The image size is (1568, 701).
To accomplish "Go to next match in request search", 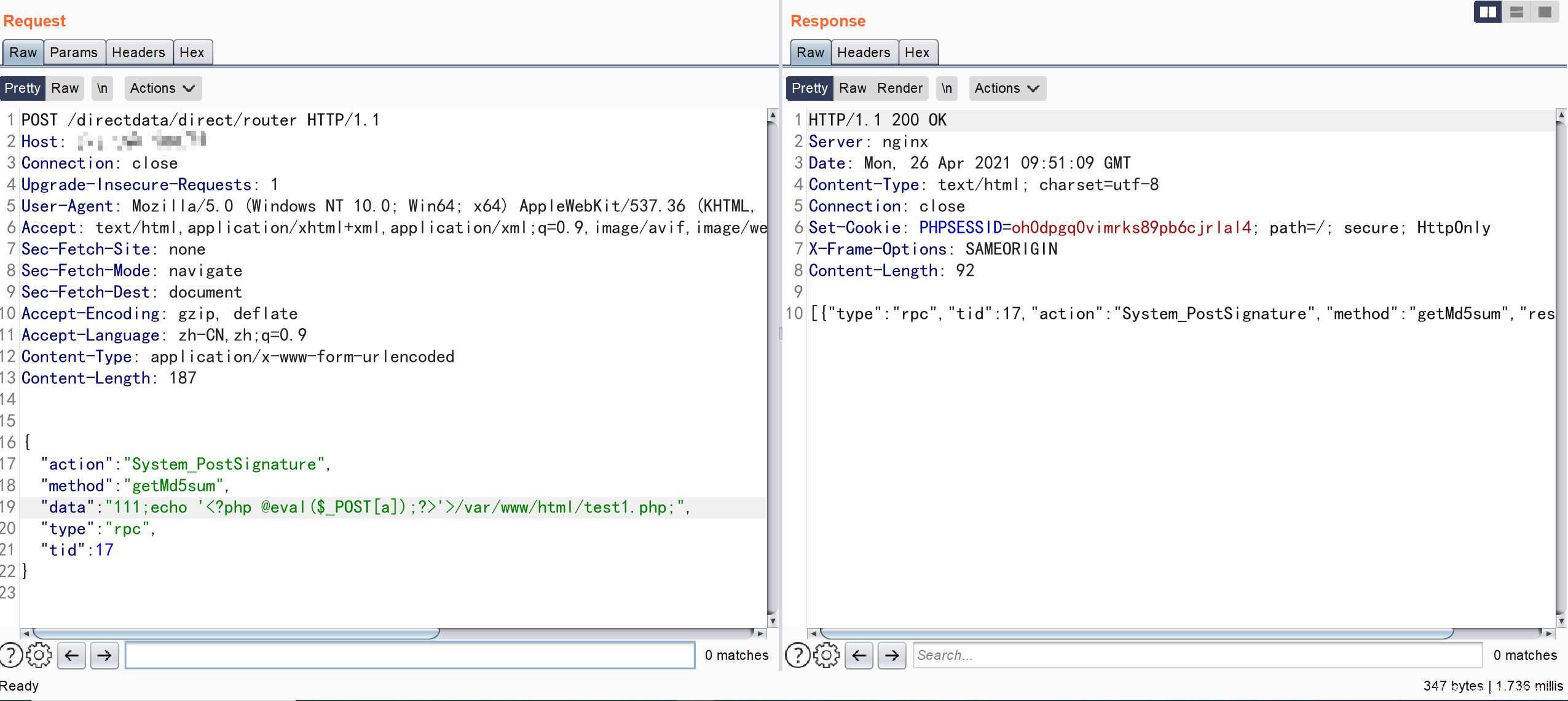I will [x=104, y=655].
